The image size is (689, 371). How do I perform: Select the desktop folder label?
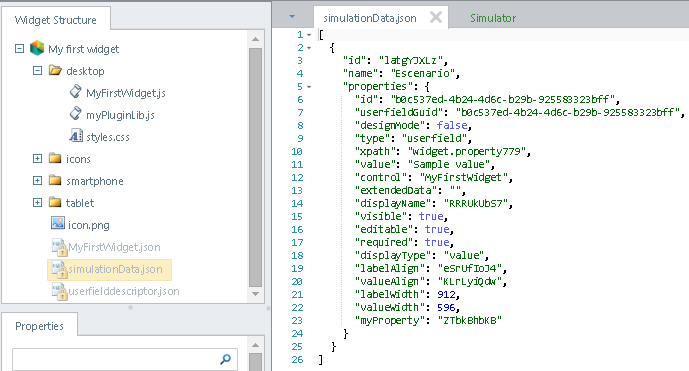(x=85, y=71)
